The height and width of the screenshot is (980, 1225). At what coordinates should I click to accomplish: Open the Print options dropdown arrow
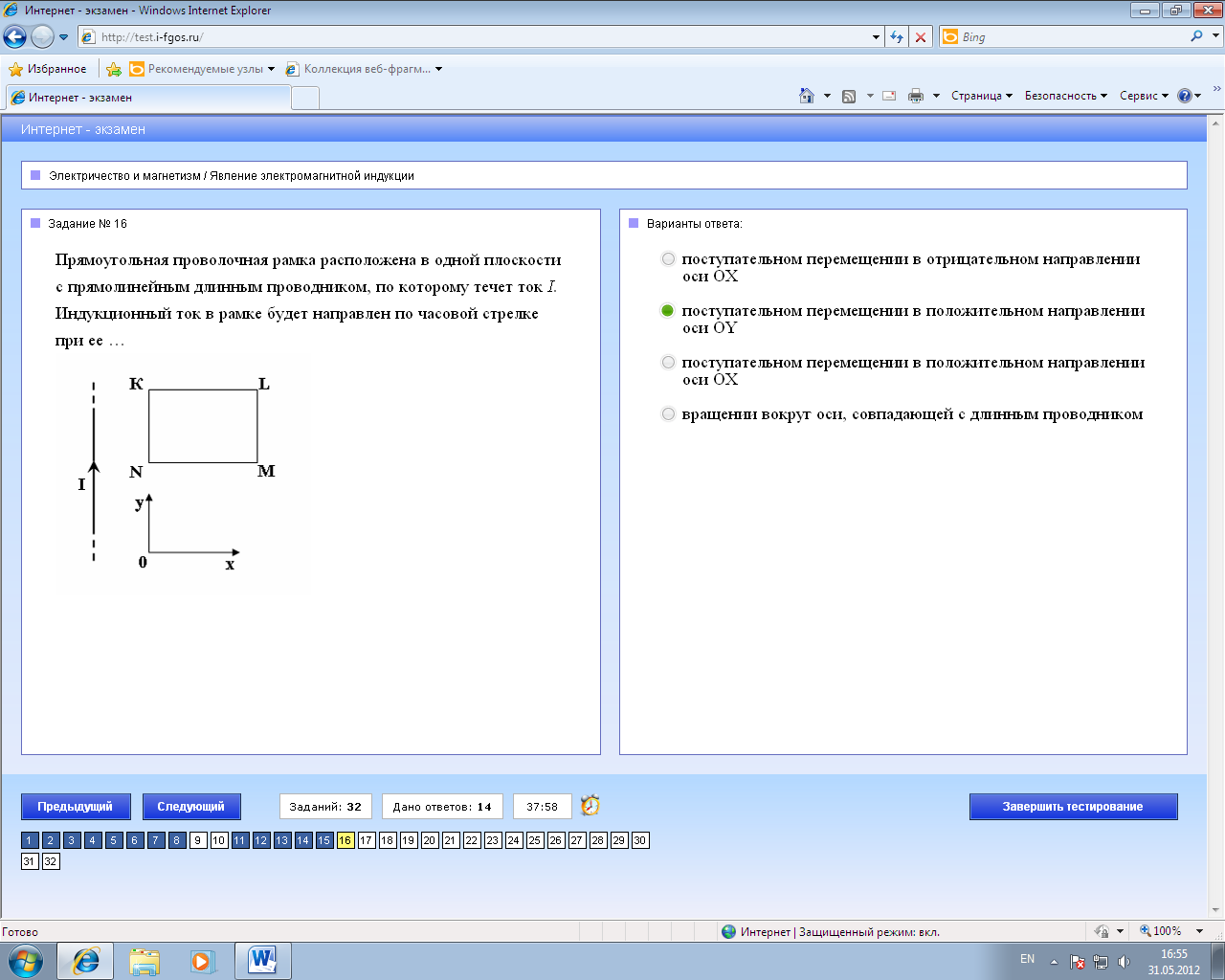click(936, 96)
